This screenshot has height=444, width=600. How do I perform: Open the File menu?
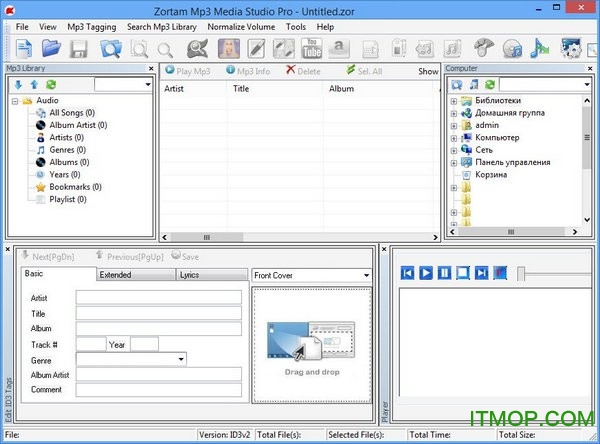coord(22,27)
